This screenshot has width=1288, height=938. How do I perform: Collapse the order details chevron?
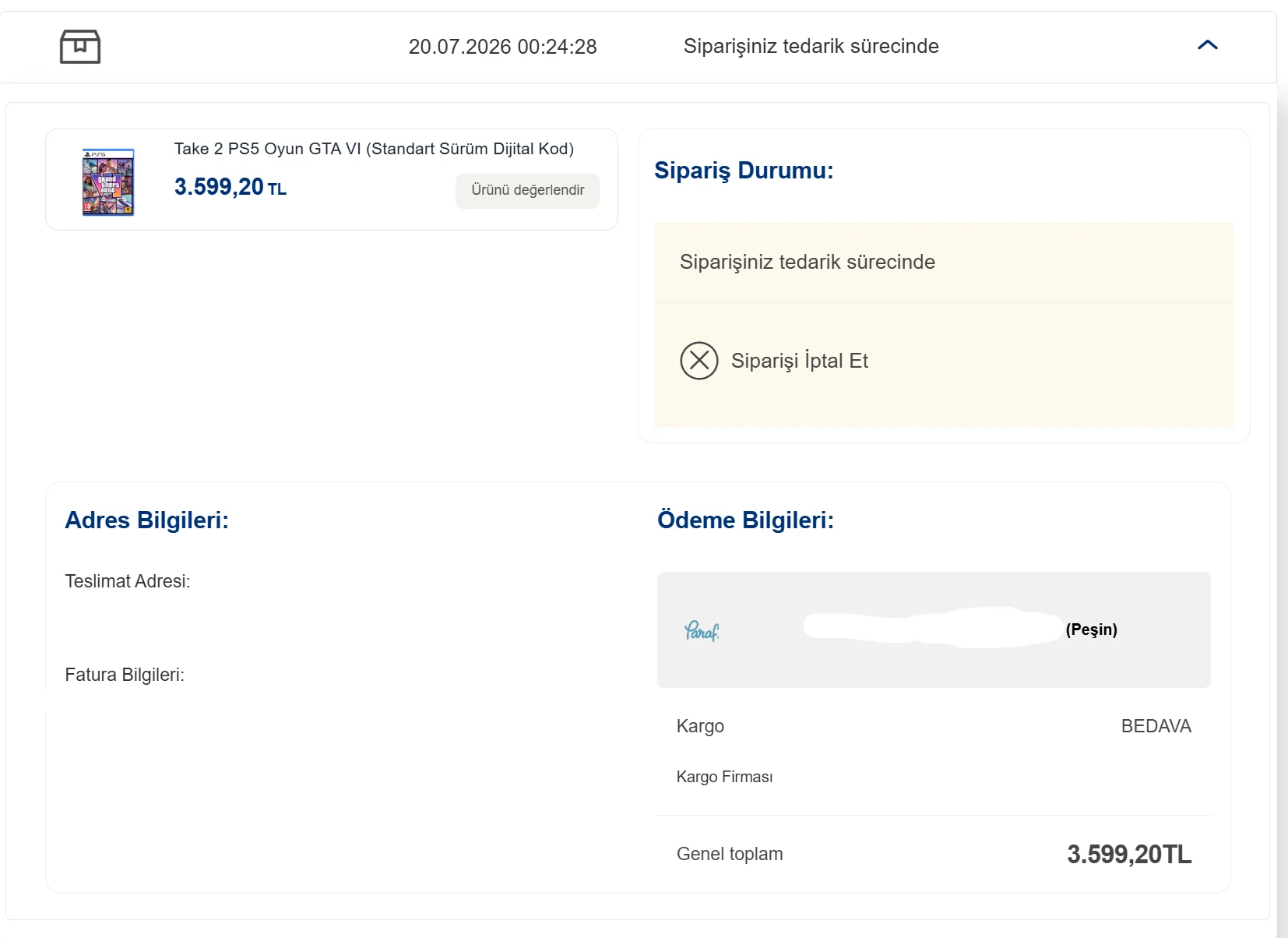tap(1207, 45)
